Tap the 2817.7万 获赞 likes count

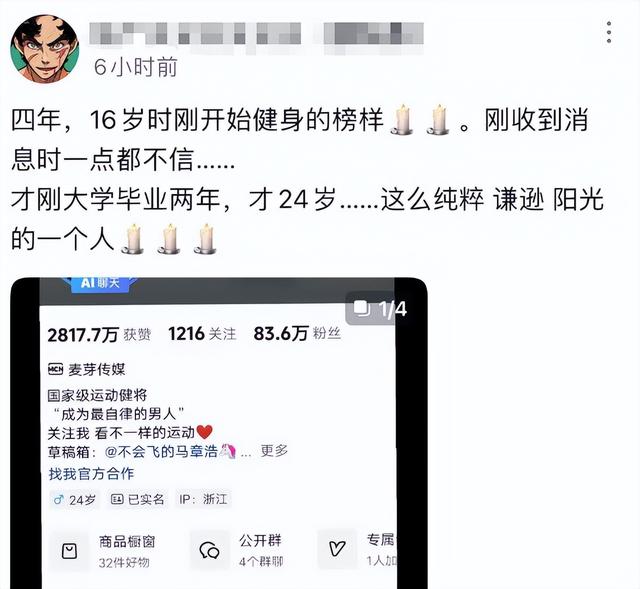(x=99, y=335)
